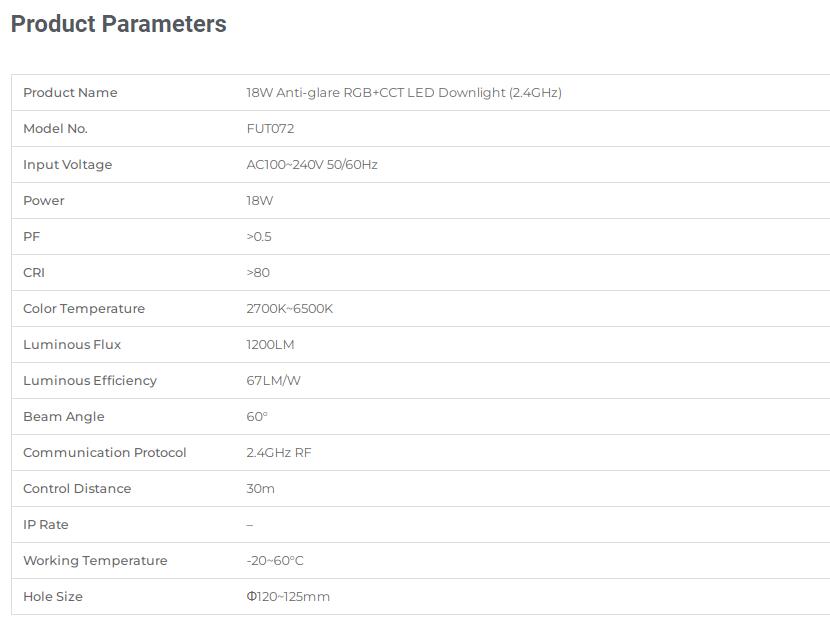The image size is (830, 628).
Task: Click the Power row label
Action: pos(44,201)
